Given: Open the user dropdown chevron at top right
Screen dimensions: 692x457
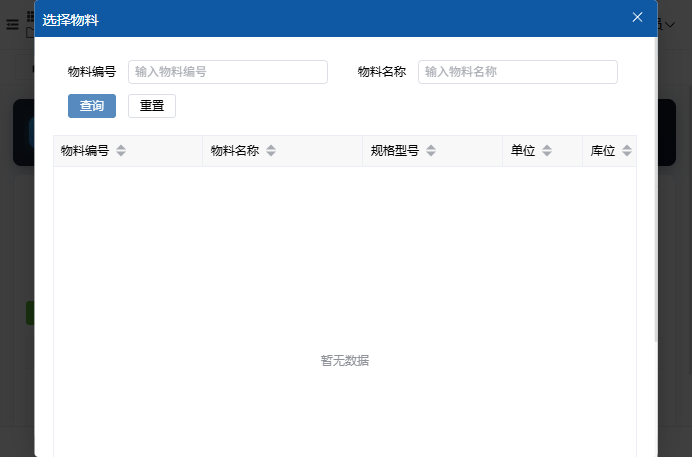Looking at the screenshot, I should click(670, 25).
